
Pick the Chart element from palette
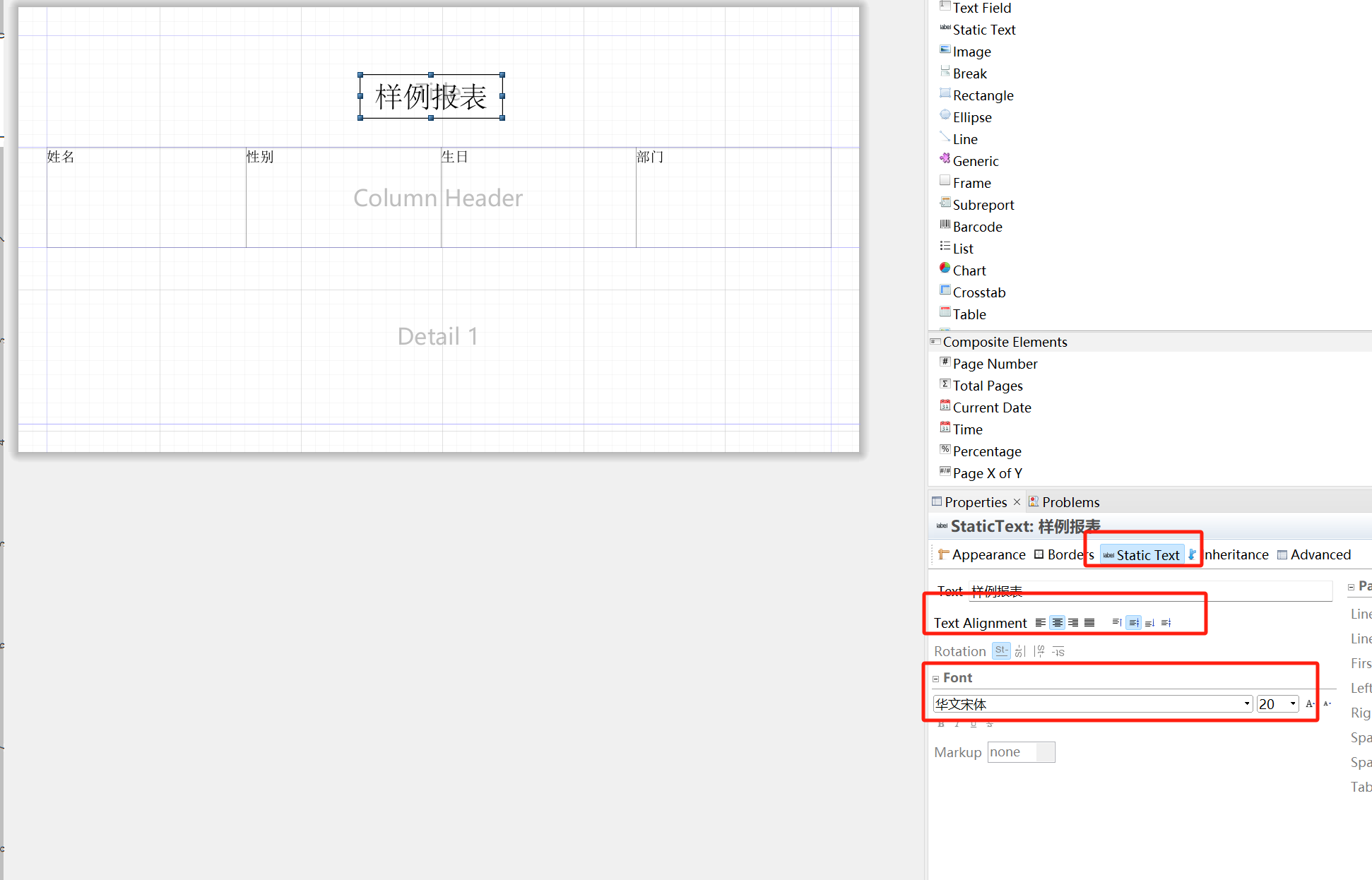point(969,270)
